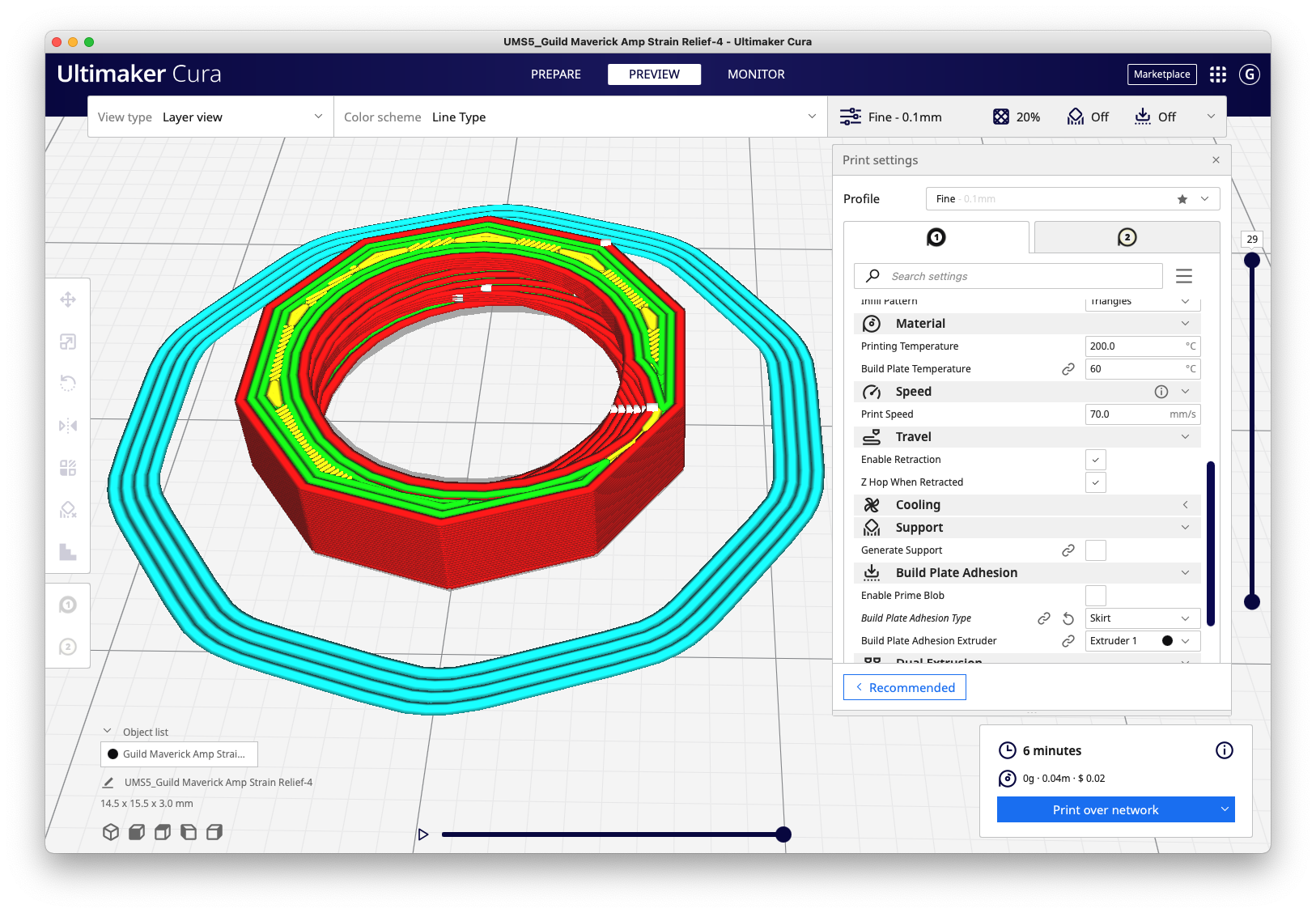
Task: Select the Move tool in left toolbar
Action: pyautogui.click(x=68, y=299)
